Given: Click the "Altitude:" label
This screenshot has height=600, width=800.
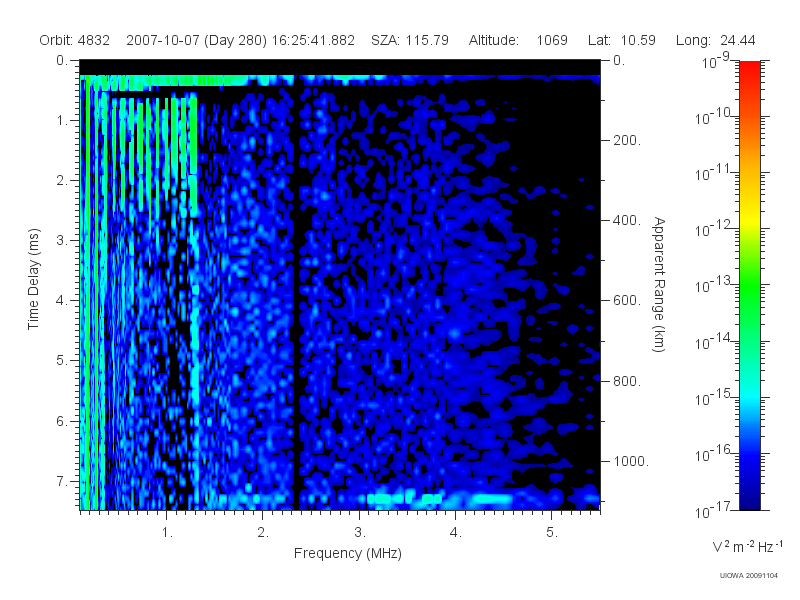Looking at the screenshot, I should pos(494,40).
